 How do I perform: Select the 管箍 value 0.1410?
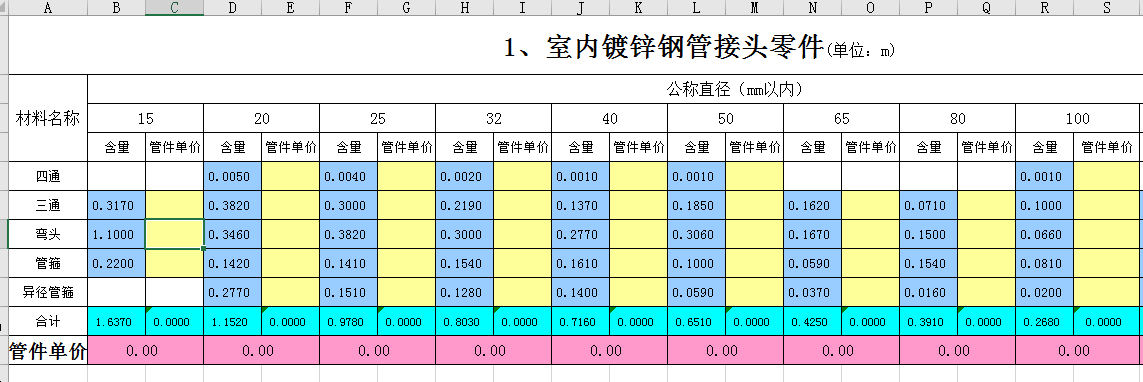[x=348, y=263]
